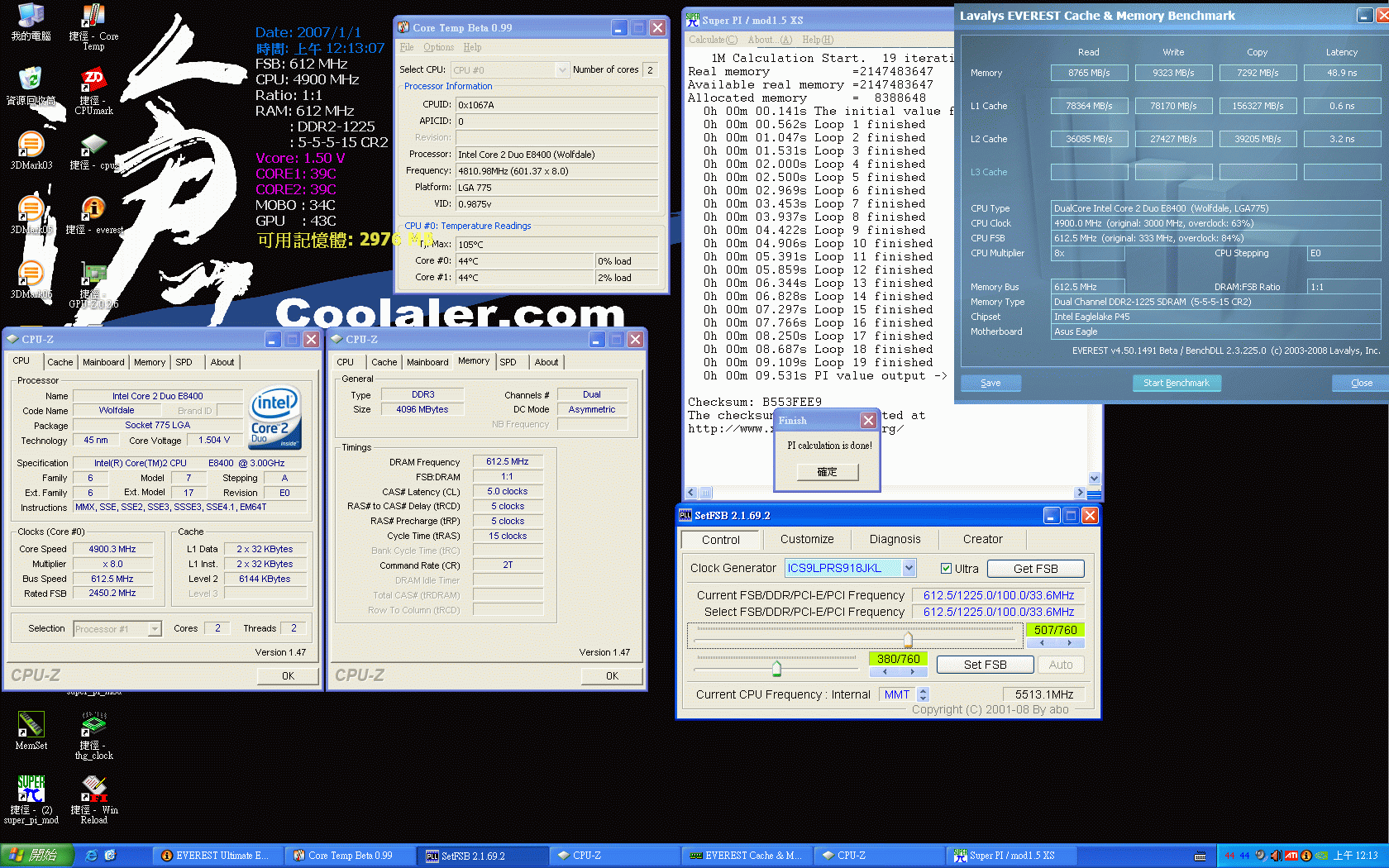Viewport: 1389px width, 868px height.
Task: Click the lower green slider thumb
Action: (776, 668)
